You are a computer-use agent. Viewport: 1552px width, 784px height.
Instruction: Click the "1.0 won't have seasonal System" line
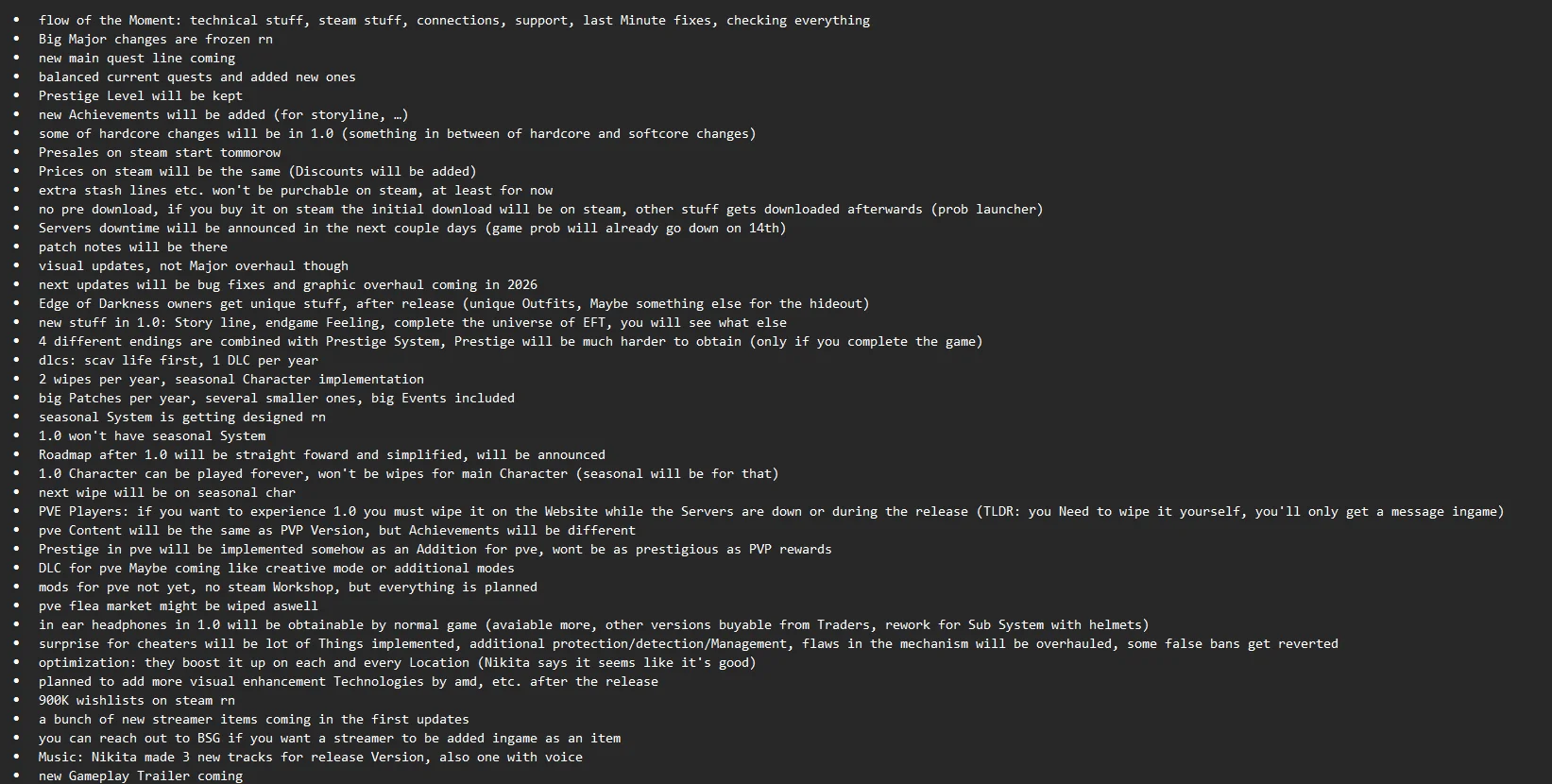point(151,435)
